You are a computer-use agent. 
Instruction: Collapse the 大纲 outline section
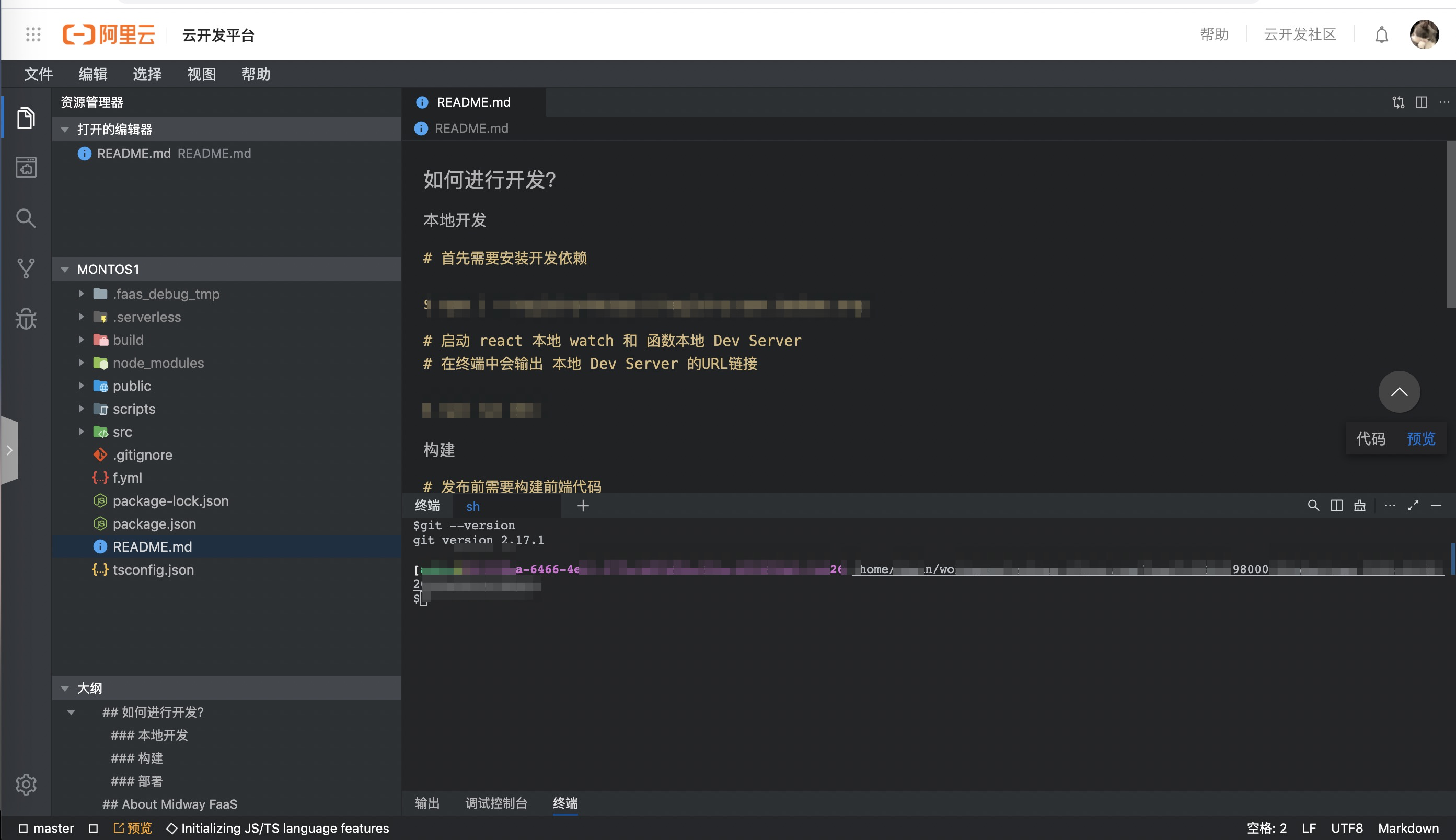click(x=65, y=689)
